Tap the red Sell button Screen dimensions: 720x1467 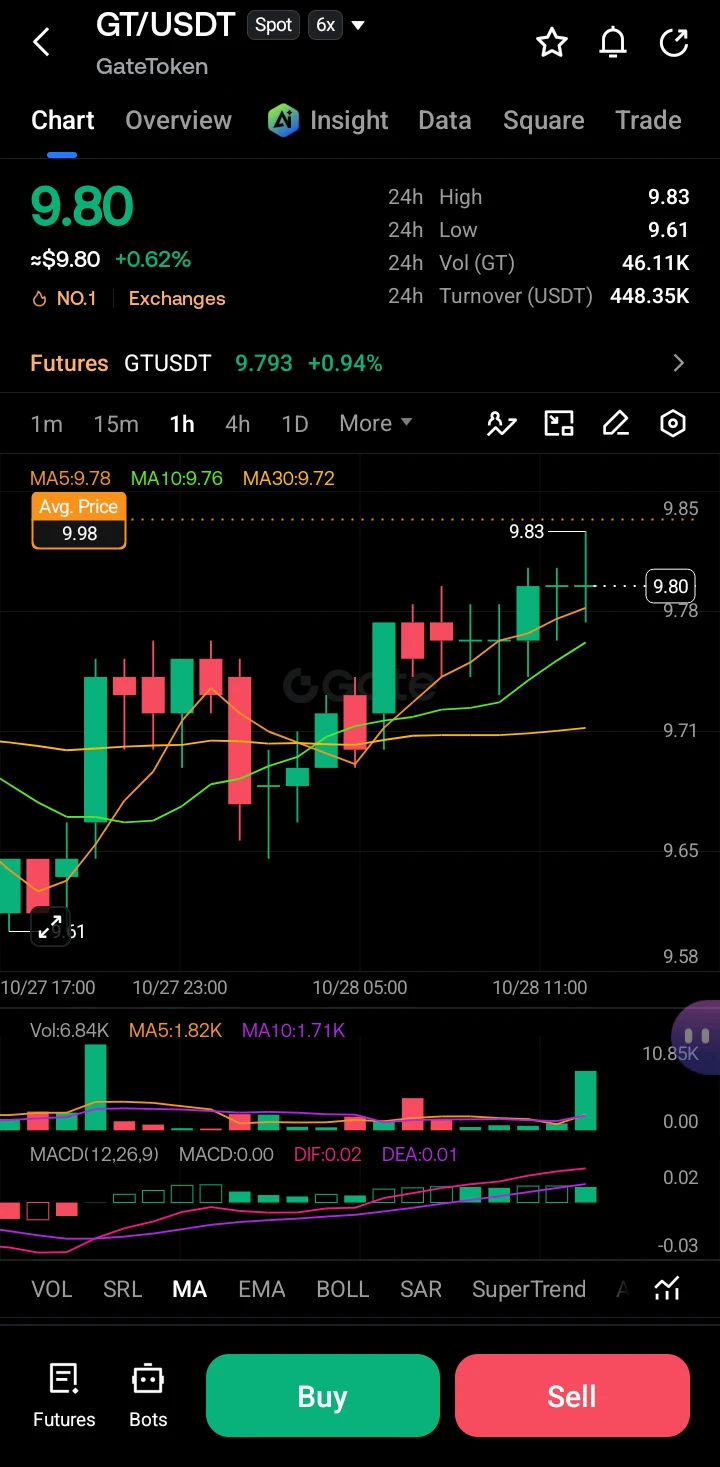(x=572, y=1395)
